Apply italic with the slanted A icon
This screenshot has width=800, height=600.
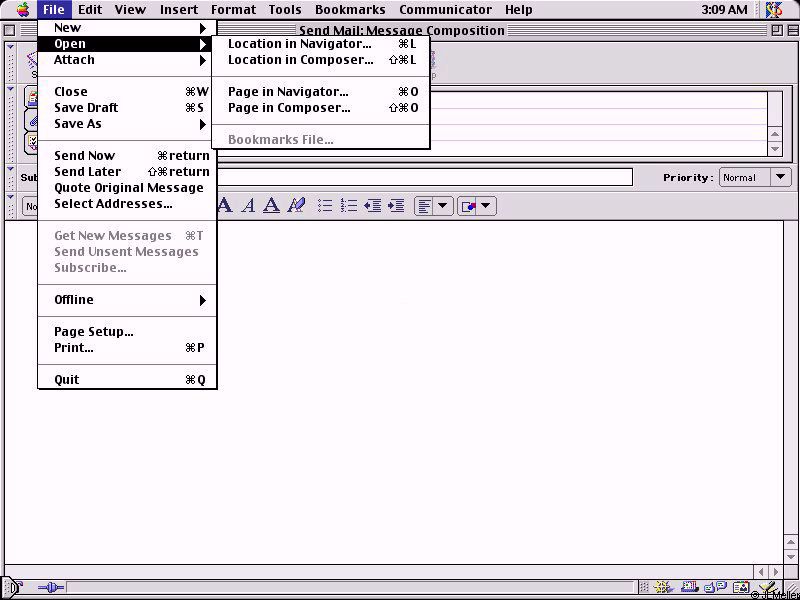point(248,206)
